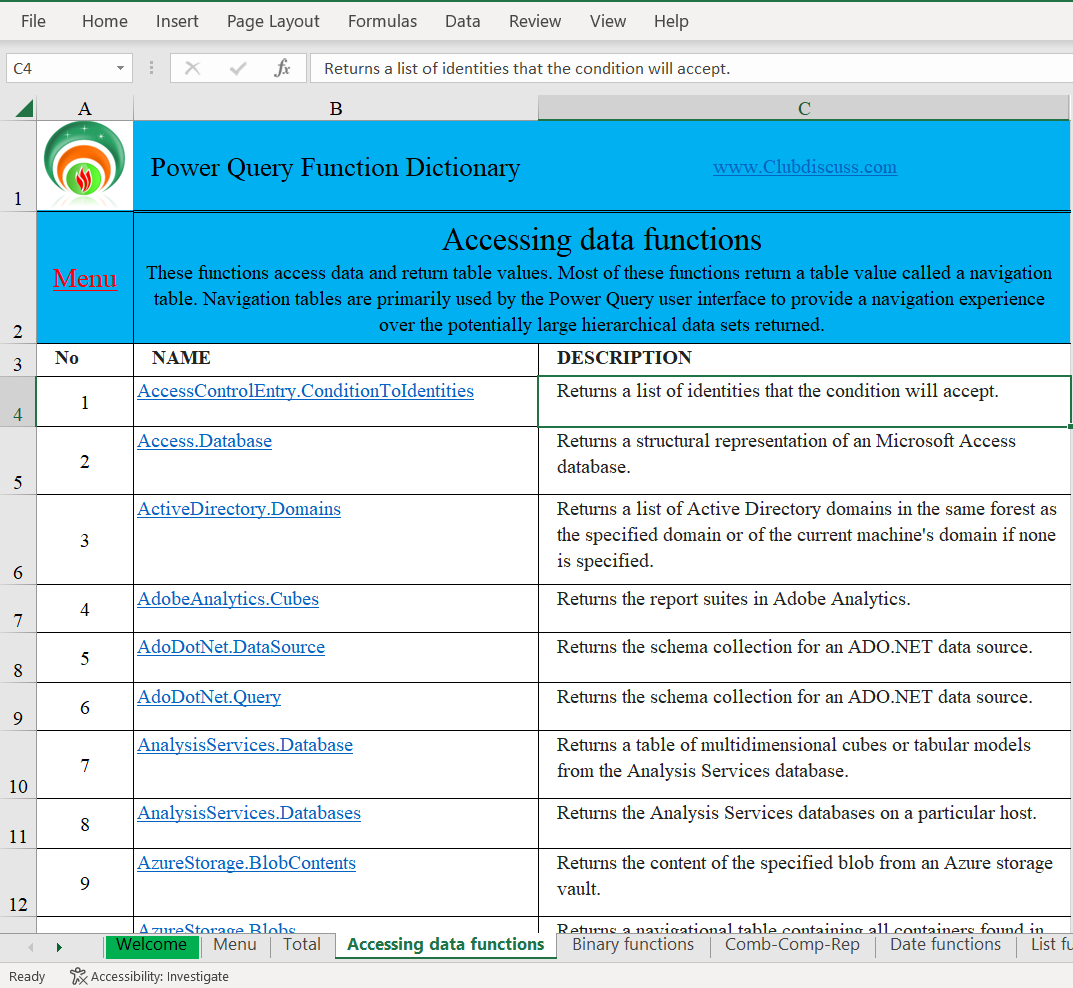
Task: Click the Clubdiscuss logo image
Action: 84,164
